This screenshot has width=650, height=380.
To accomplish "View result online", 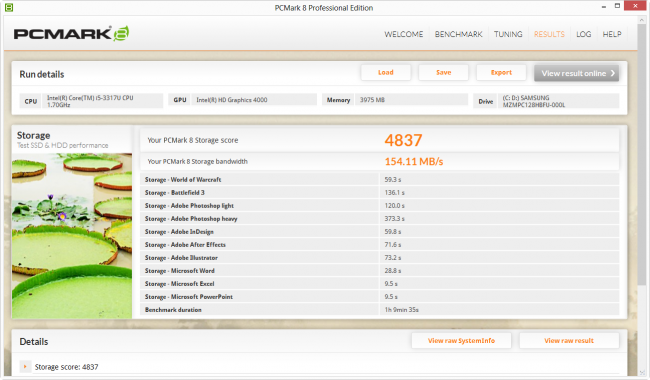I will coord(576,73).
